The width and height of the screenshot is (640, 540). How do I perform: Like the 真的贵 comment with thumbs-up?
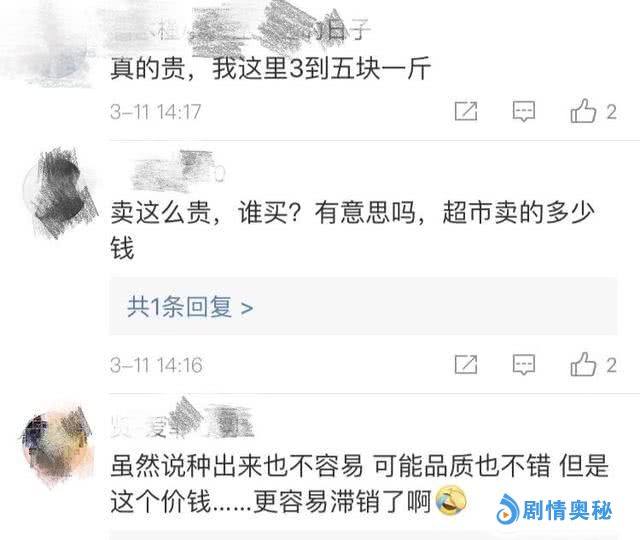(x=583, y=111)
